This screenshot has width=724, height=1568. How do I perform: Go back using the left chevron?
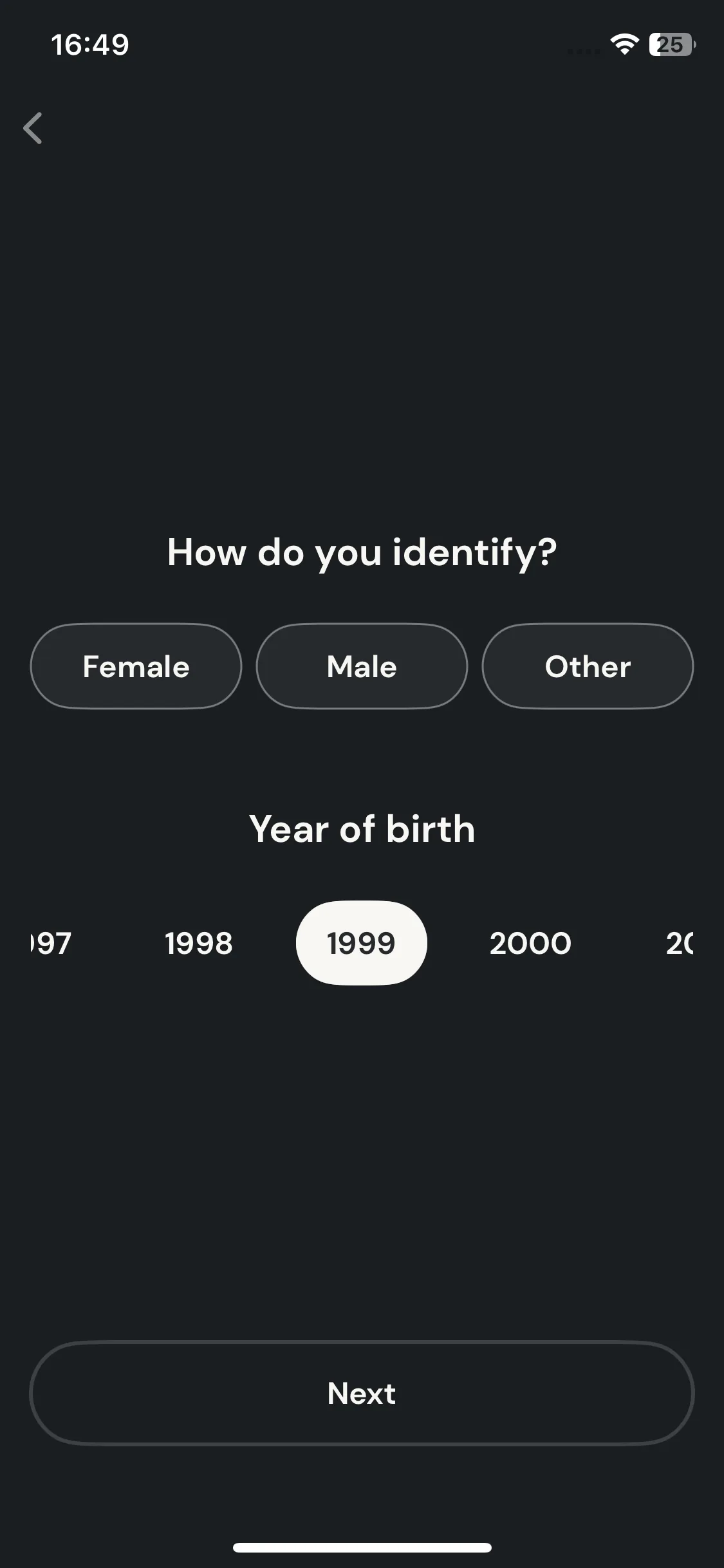[33, 128]
